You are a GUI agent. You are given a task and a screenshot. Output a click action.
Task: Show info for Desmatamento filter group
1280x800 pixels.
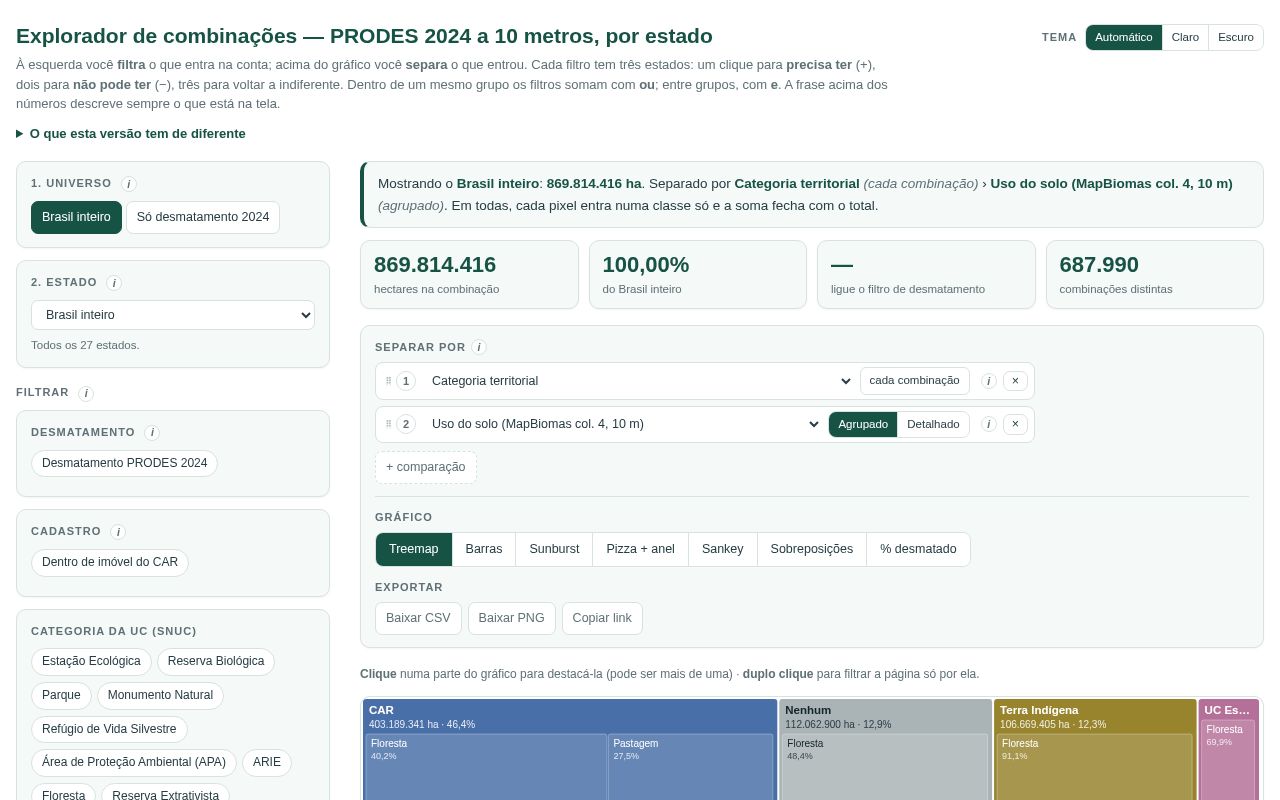pyautogui.click(x=151, y=433)
